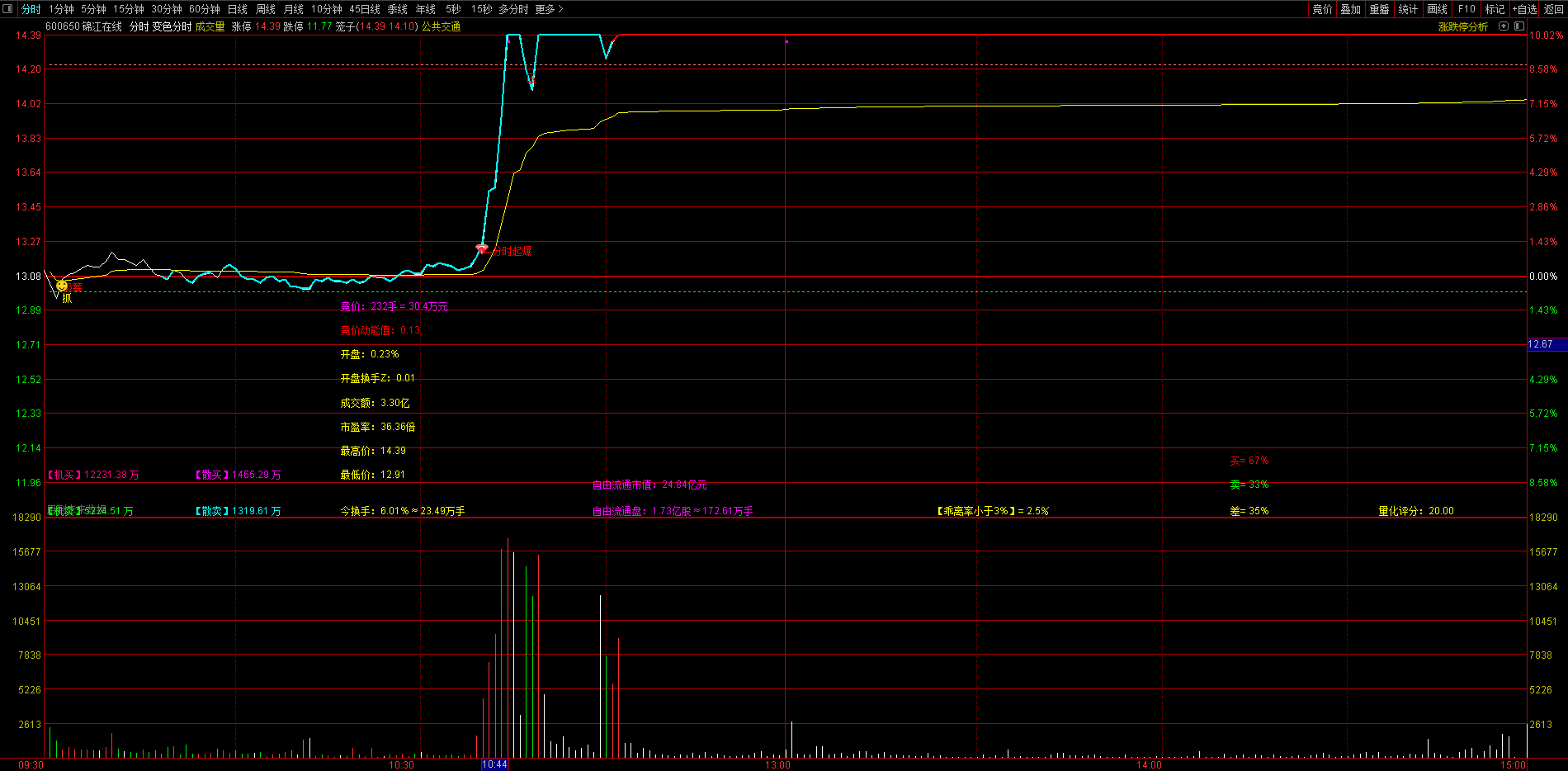Toggle the left panel icon beside 分时
This screenshot has height=771, width=1568.
(8, 9)
